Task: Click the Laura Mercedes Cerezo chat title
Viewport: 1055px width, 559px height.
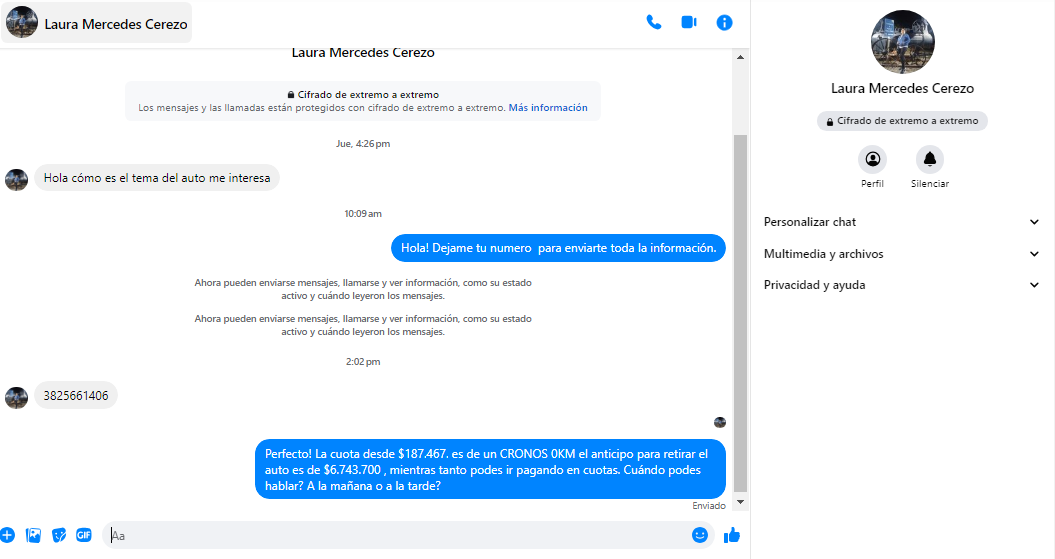Action: 363,52
